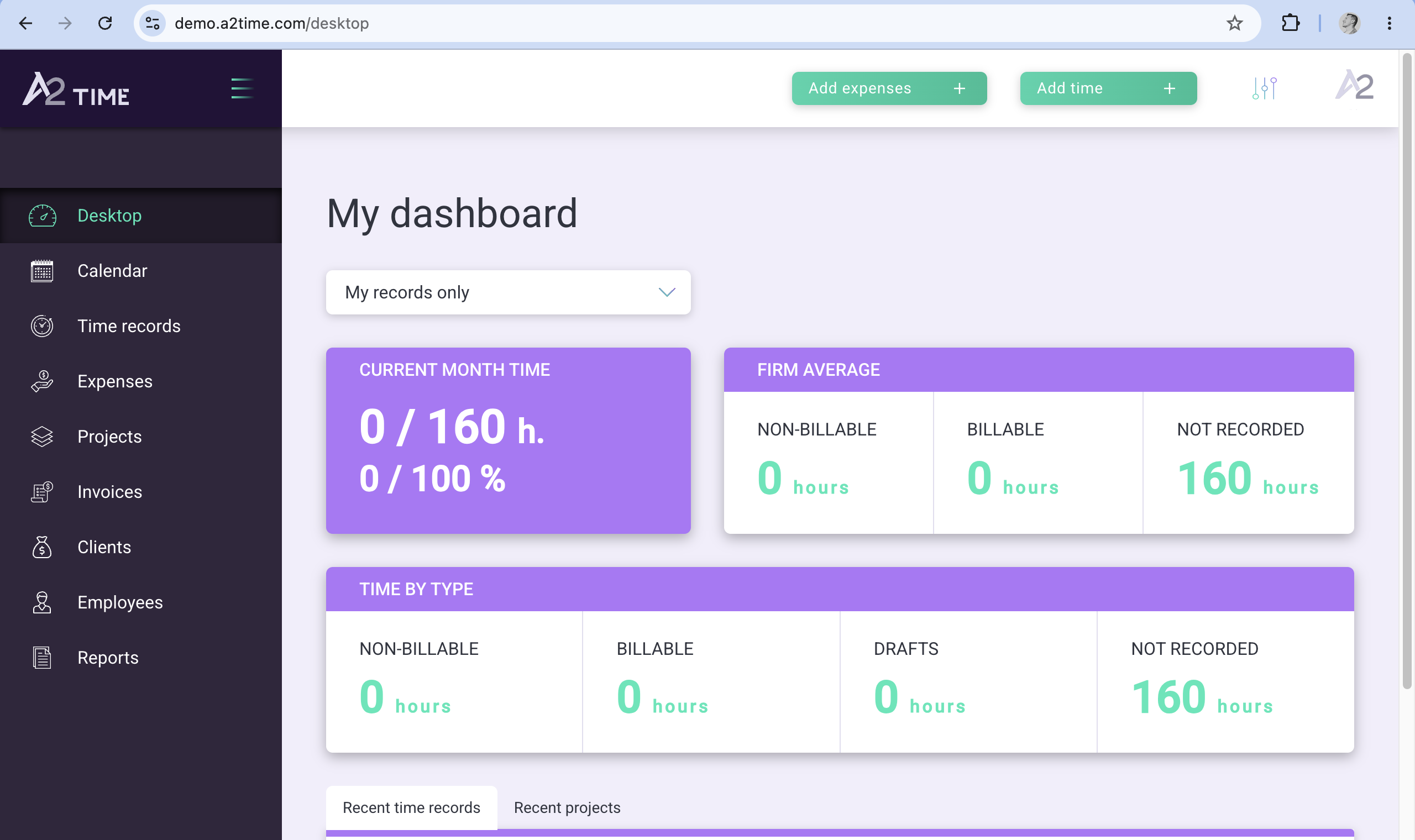The width and height of the screenshot is (1415, 840).
Task: Click the Expenses hand-coin icon
Action: click(x=42, y=381)
